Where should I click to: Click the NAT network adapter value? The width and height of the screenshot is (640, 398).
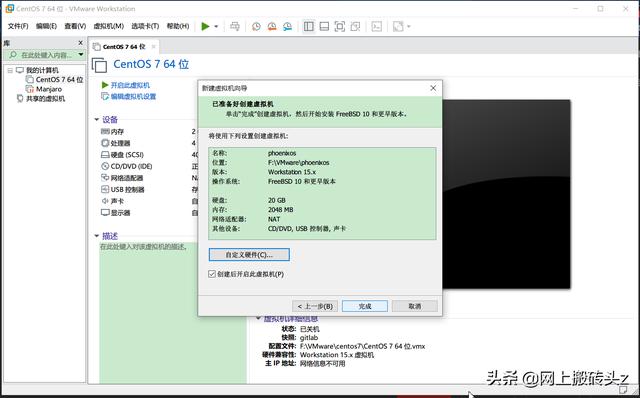pyautogui.click(x=274, y=219)
